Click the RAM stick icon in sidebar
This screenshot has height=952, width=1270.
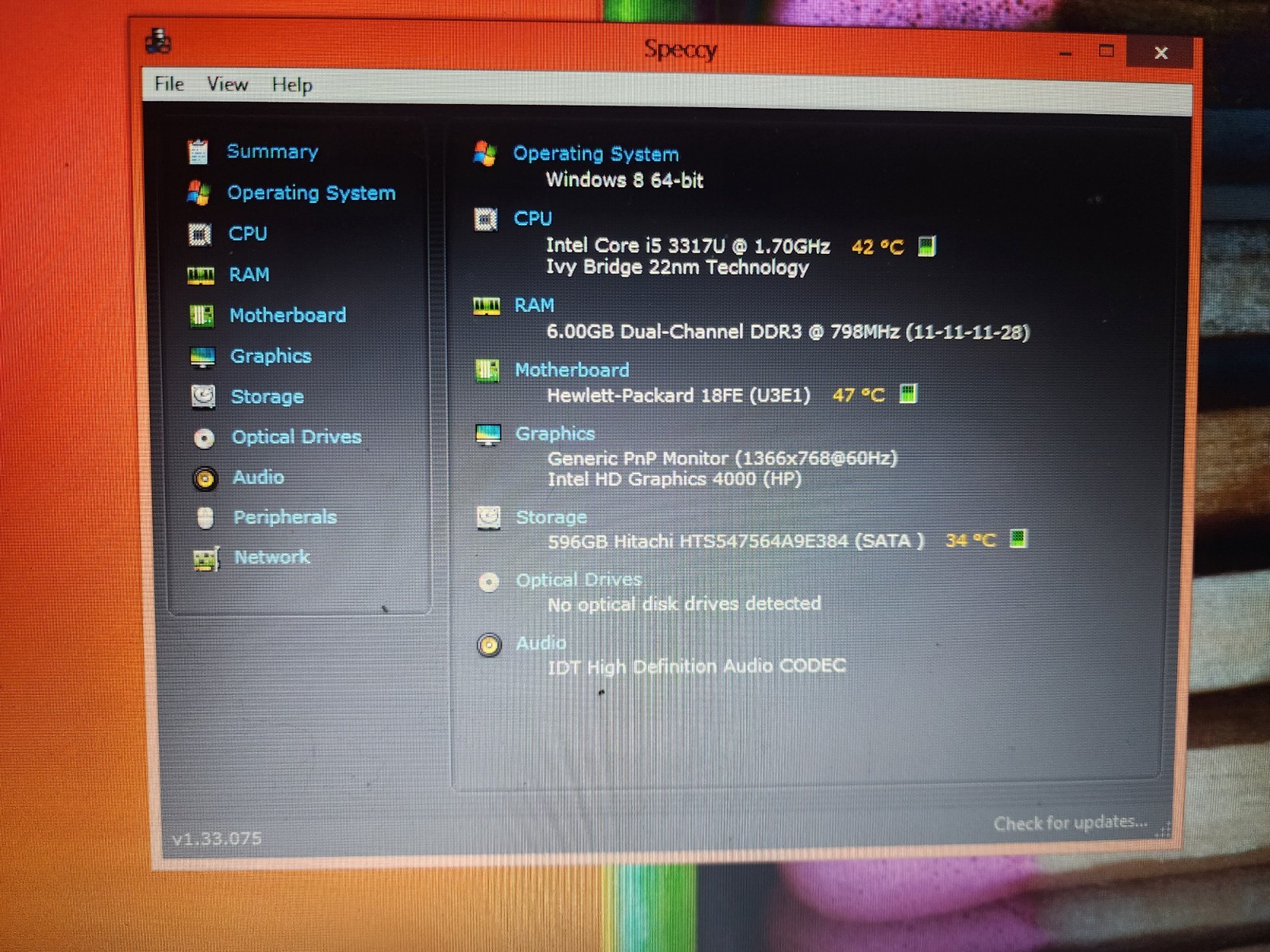[201, 275]
